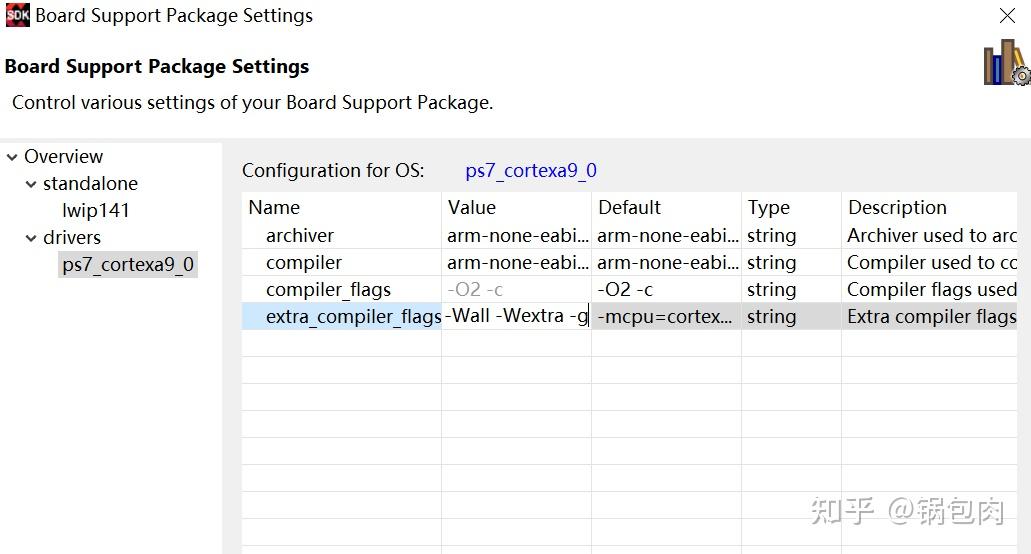Image resolution: width=1031 pixels, height=554 pixels.
Task: Collapse the drivers tree node
Action: click(x=31, y=238)
